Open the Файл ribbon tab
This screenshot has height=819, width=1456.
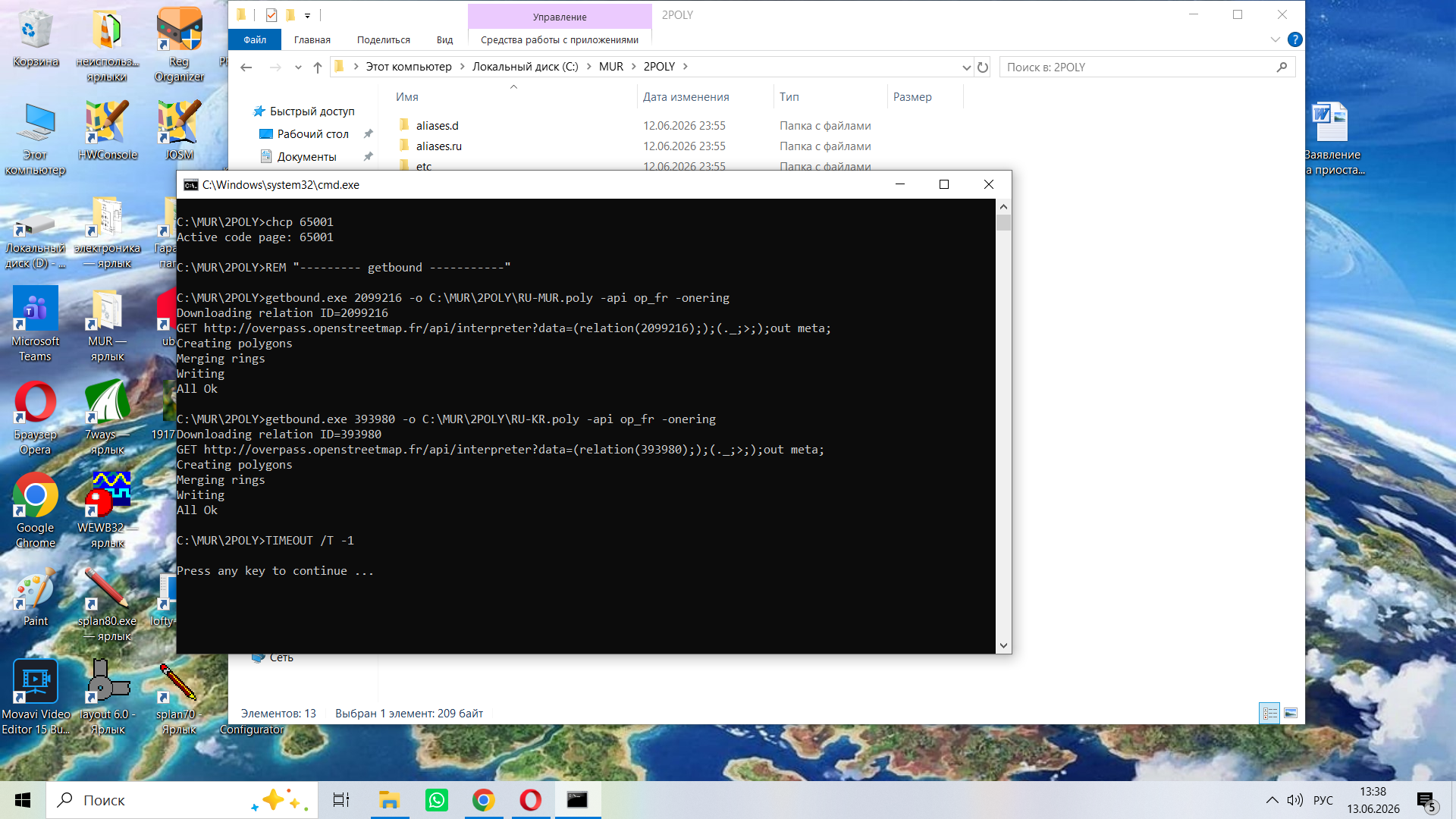tap(255, 39)
